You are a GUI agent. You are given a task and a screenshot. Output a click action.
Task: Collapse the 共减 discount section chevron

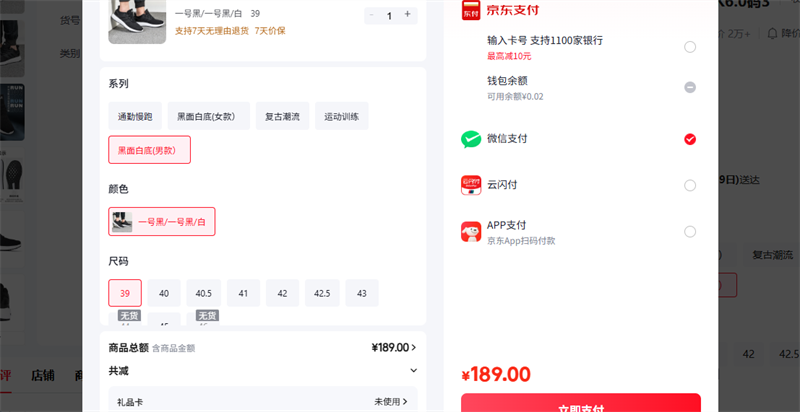414,371
